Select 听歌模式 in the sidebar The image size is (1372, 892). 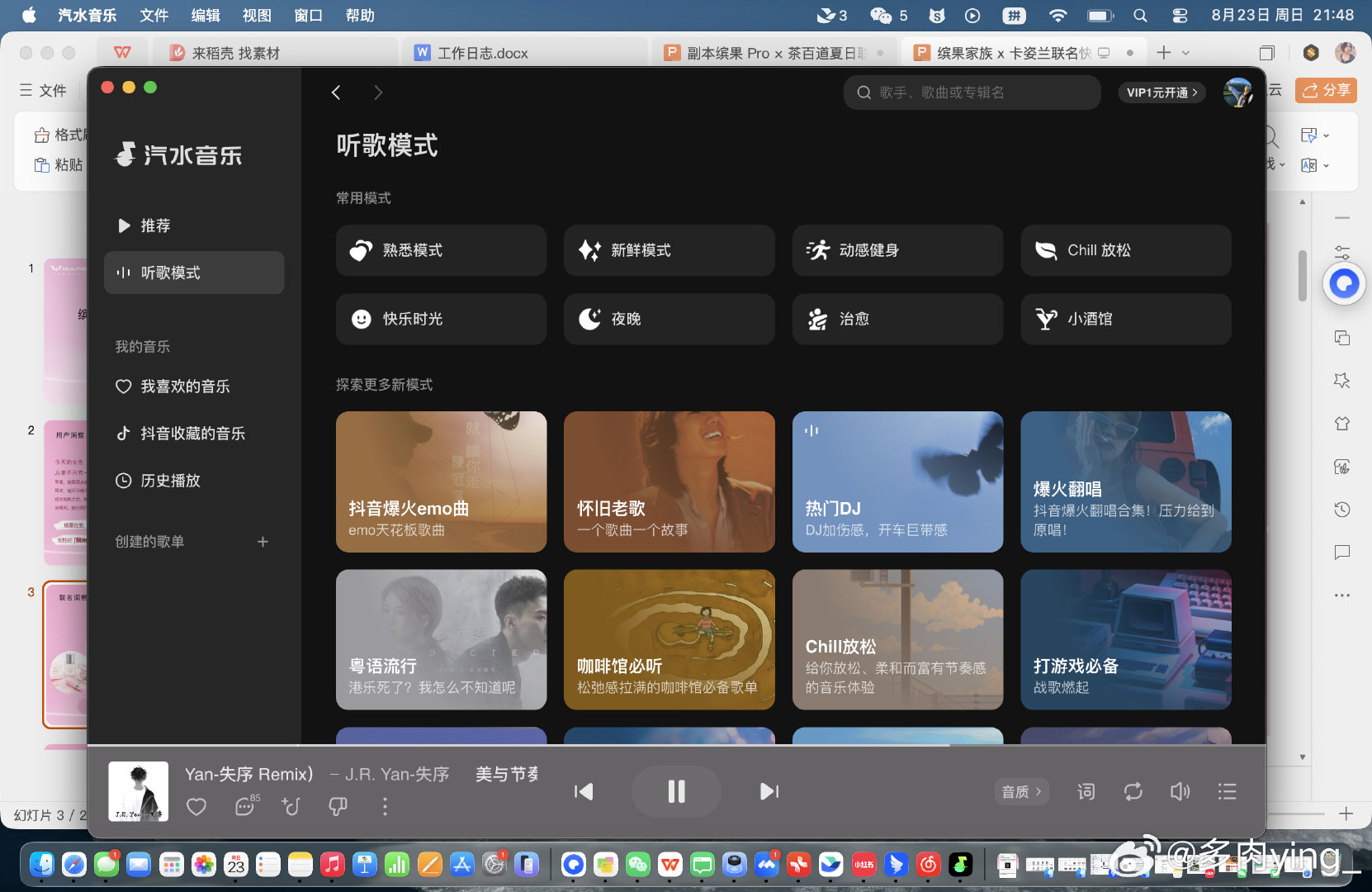tap(194, 273)
